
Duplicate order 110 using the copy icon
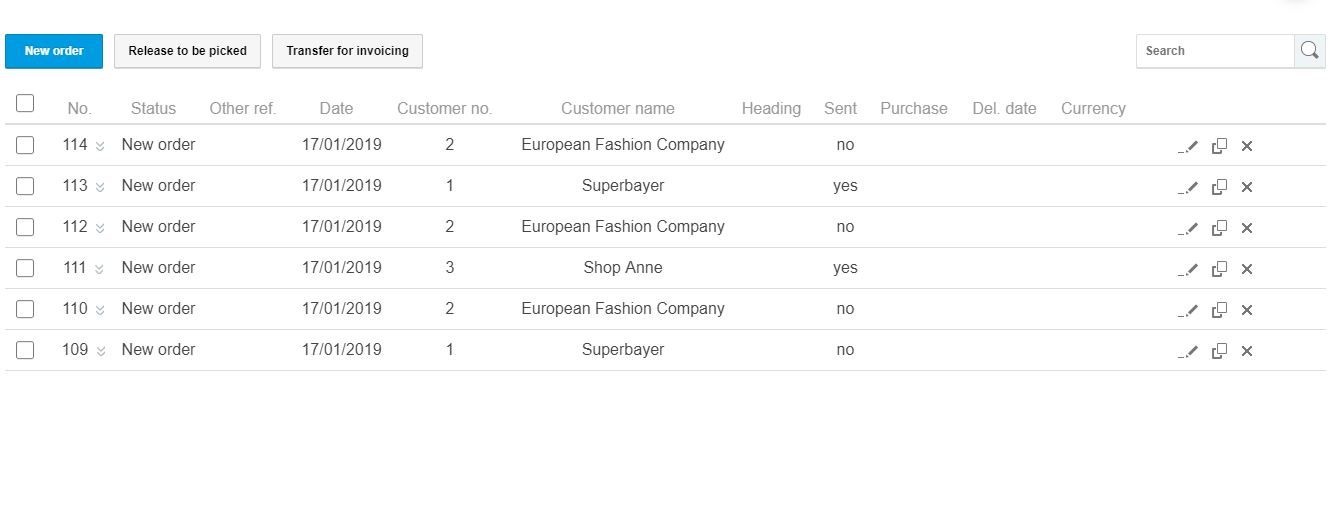(x=1219, y=310)
